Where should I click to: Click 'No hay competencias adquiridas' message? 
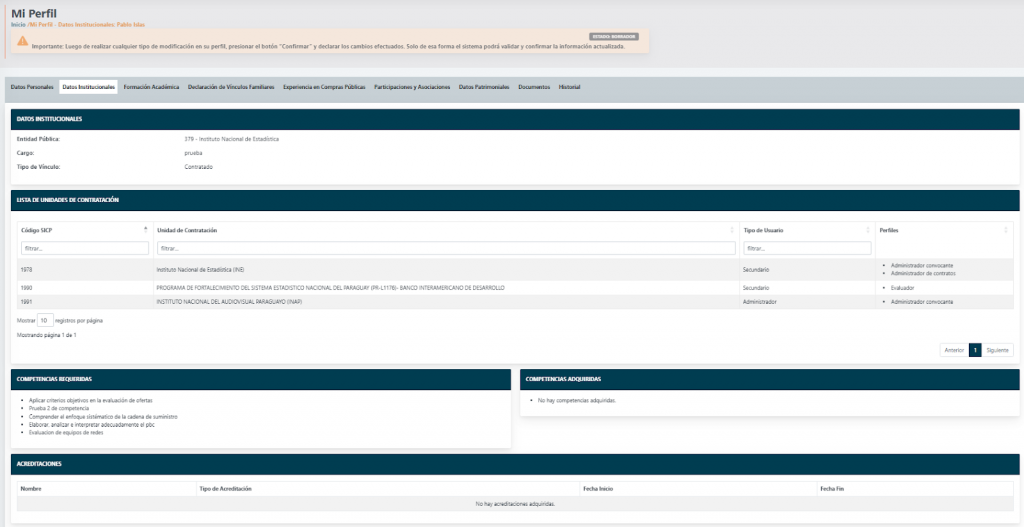point(577,400)
